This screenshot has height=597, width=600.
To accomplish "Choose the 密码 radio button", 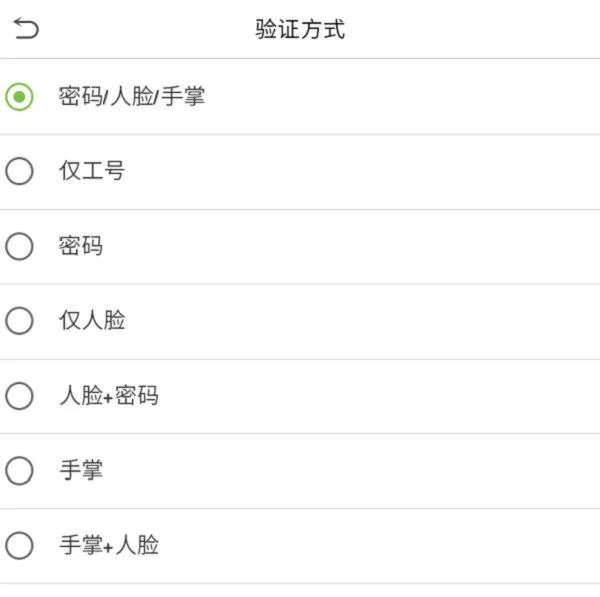I will 19,246.
